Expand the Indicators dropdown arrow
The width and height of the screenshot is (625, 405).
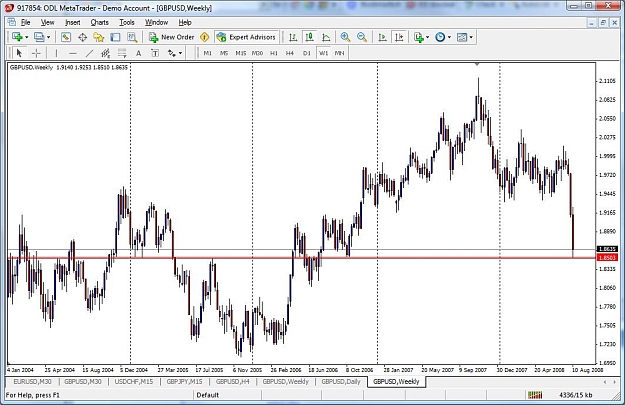pyautogui.click(x=427, y=37)
